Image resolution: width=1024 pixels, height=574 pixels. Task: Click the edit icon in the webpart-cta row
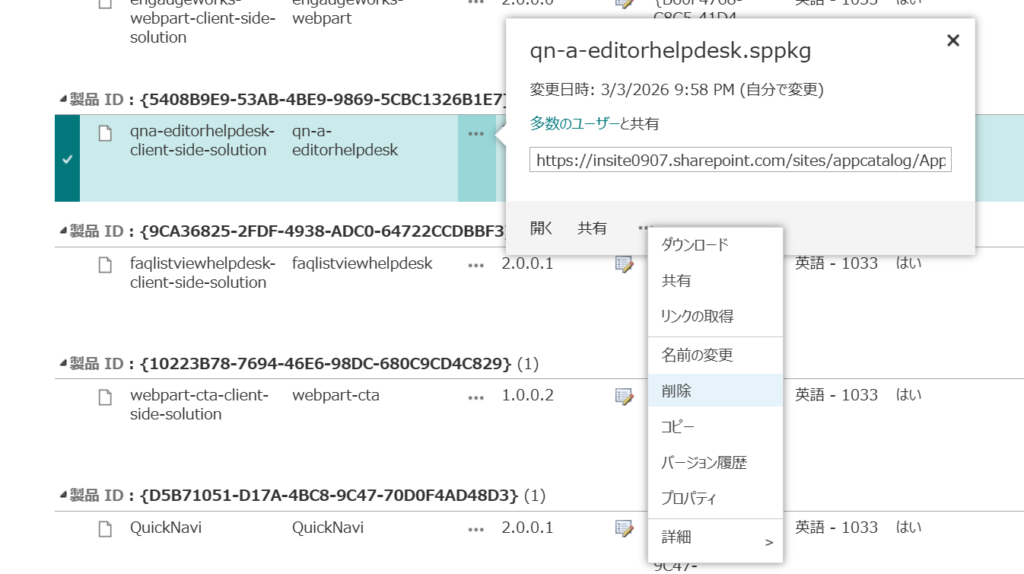[x=624, y=396]
